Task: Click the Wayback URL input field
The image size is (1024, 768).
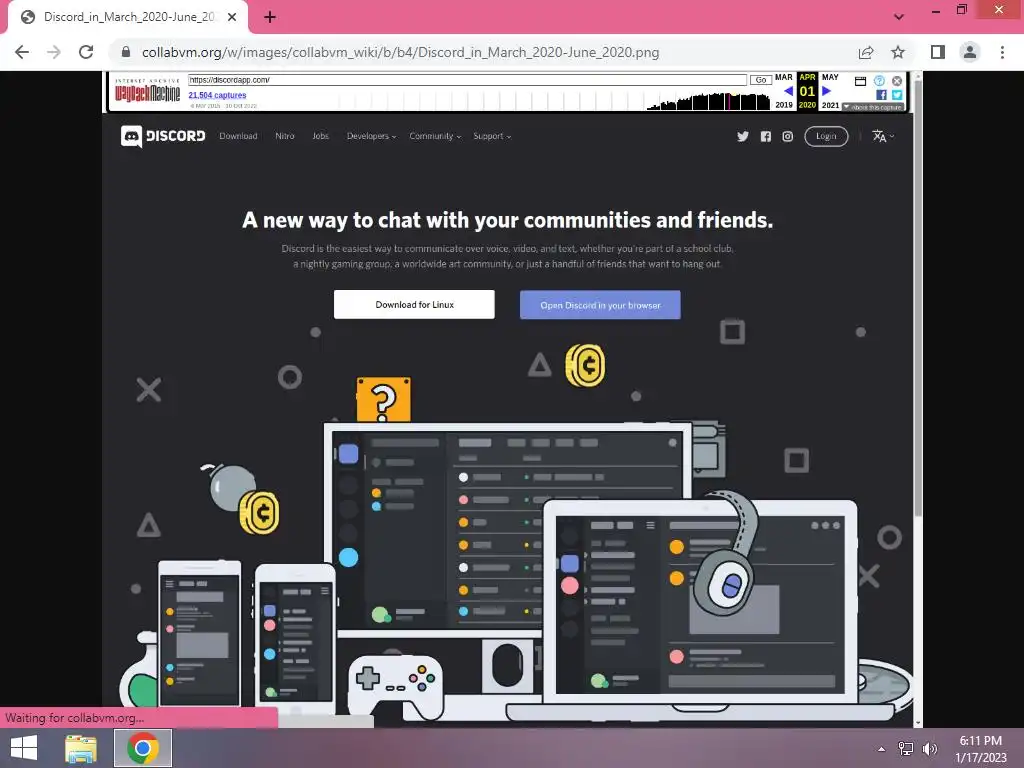Action: pyautogui.click(x=467, y=80)
